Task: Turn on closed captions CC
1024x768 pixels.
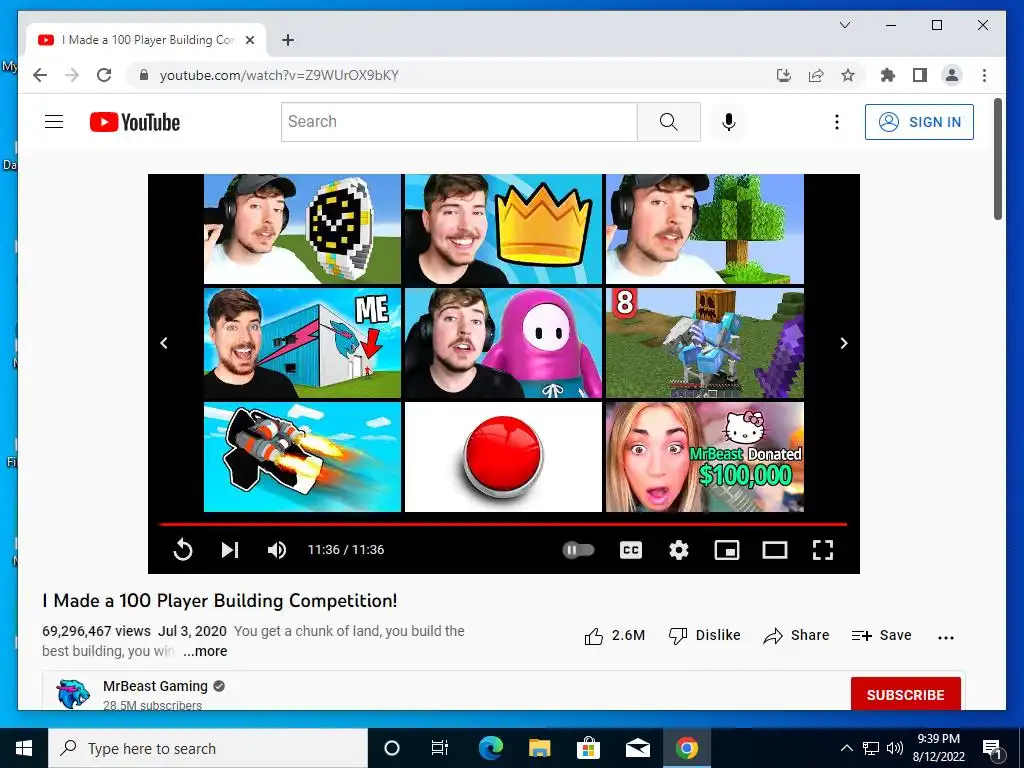Action: (631, 550)
